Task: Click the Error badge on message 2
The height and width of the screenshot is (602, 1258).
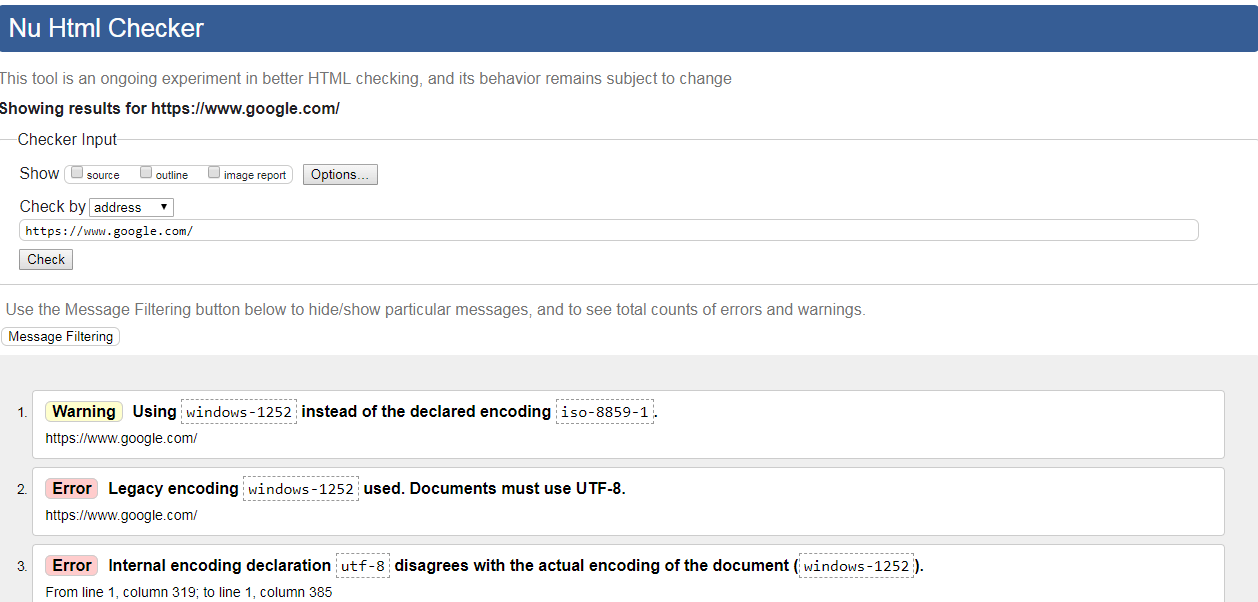Action: (x=72, y=489)
